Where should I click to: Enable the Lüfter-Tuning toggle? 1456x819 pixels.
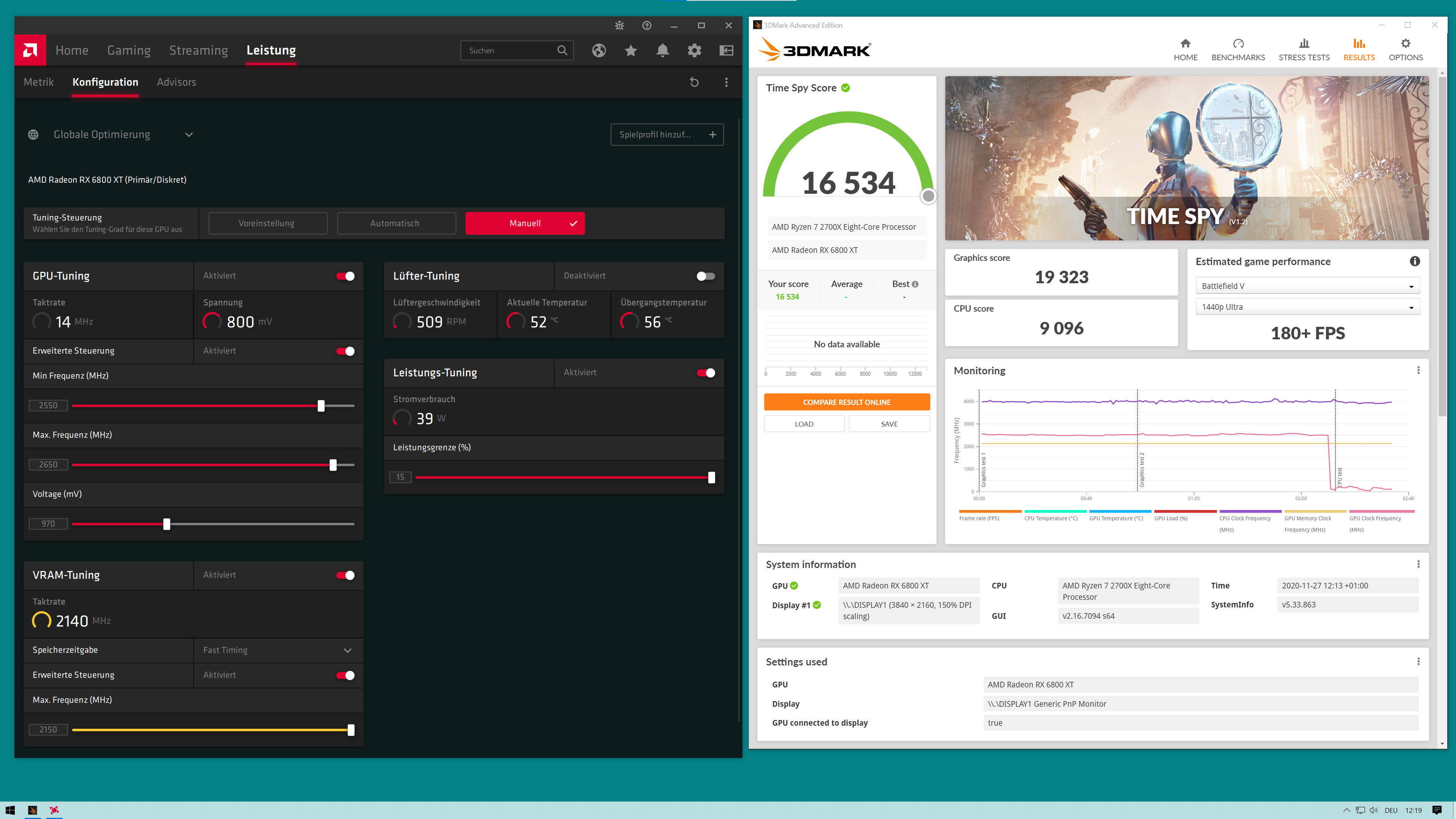tap(705, 276)
